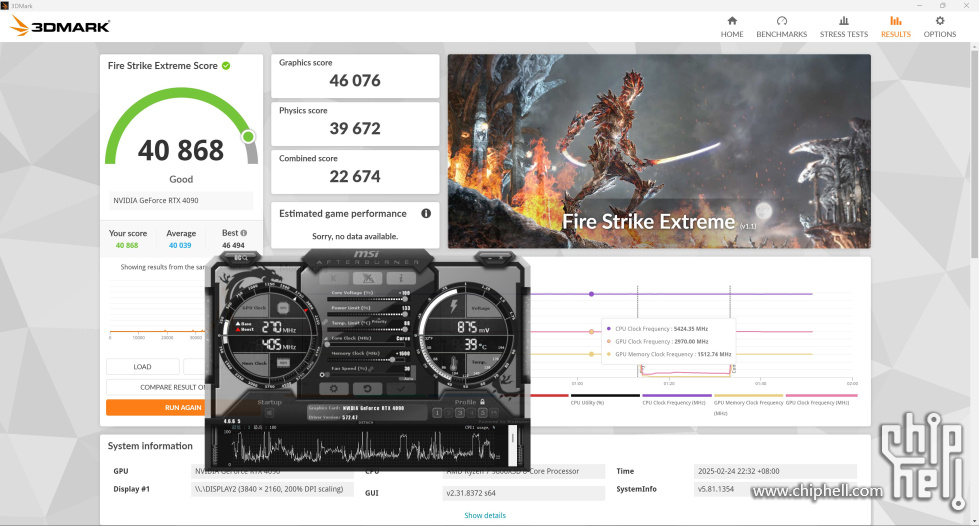Toggle the power/temp limit link icon

pyautogui.click(x=325, y=322)
